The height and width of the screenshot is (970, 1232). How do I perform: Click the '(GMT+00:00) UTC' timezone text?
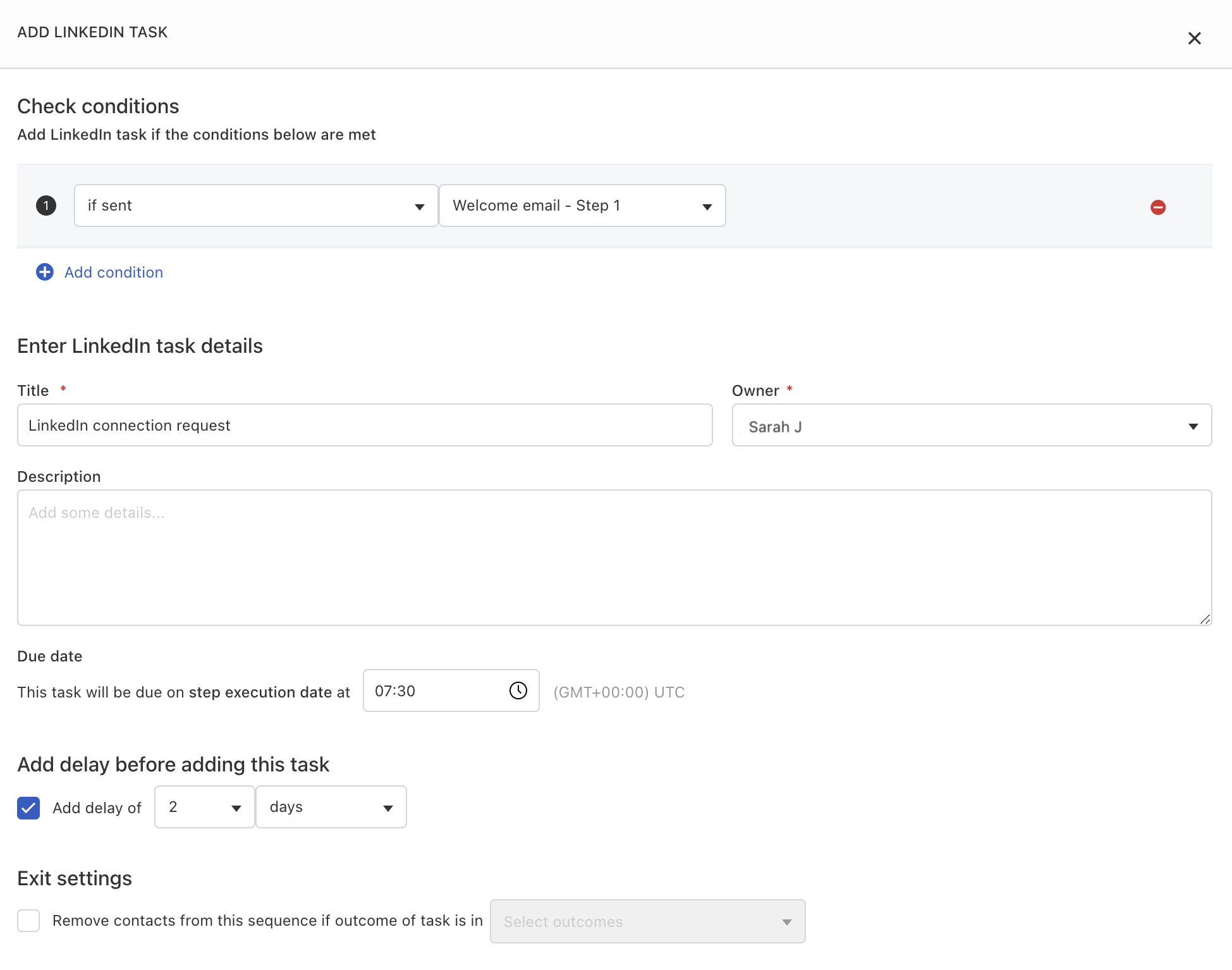pyautogui.click(x=619, y=692)
